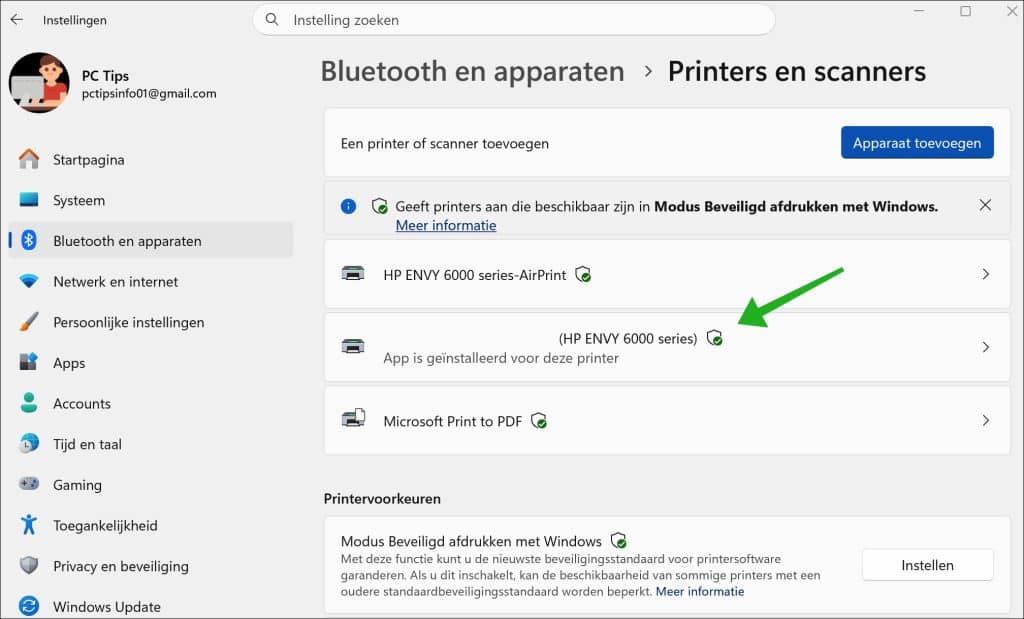
Task: Open Meer informatie link under Printervoorkeuren
Action: pos(699,592)
